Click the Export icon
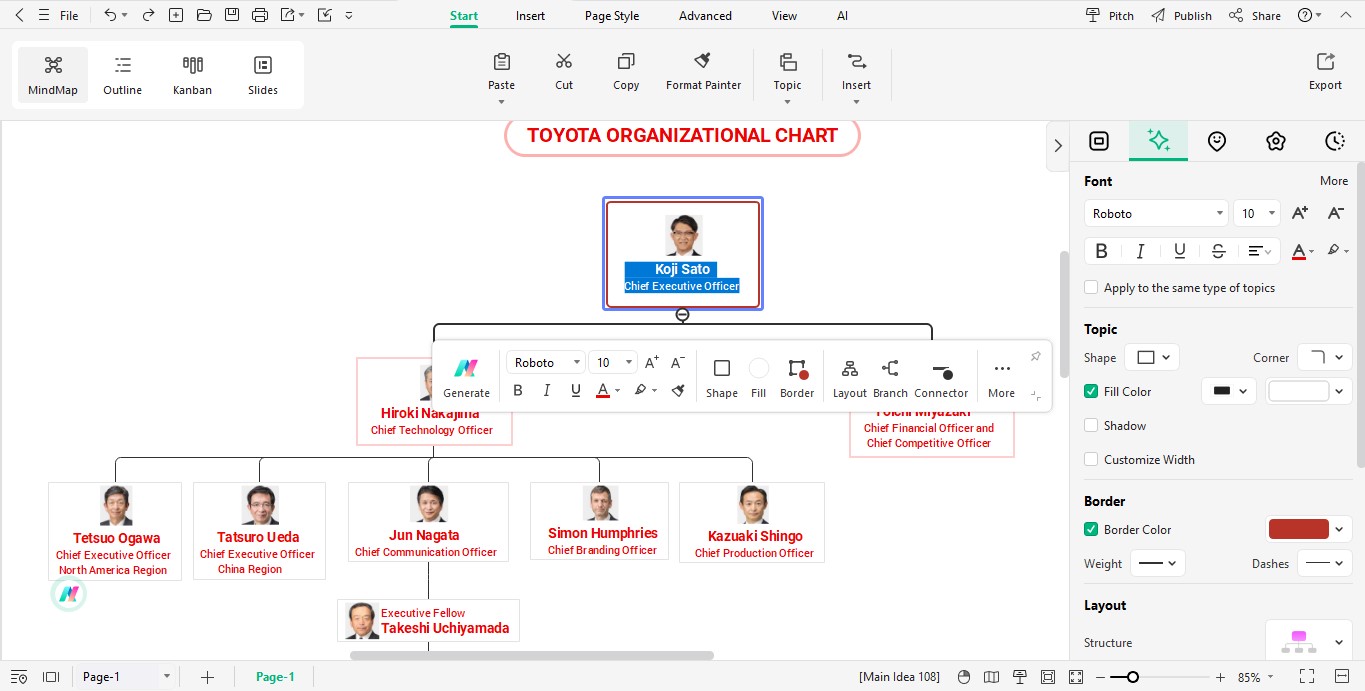Image resolution: width=1365 pixels, height=691 pixels. [x=1325, y=62]
